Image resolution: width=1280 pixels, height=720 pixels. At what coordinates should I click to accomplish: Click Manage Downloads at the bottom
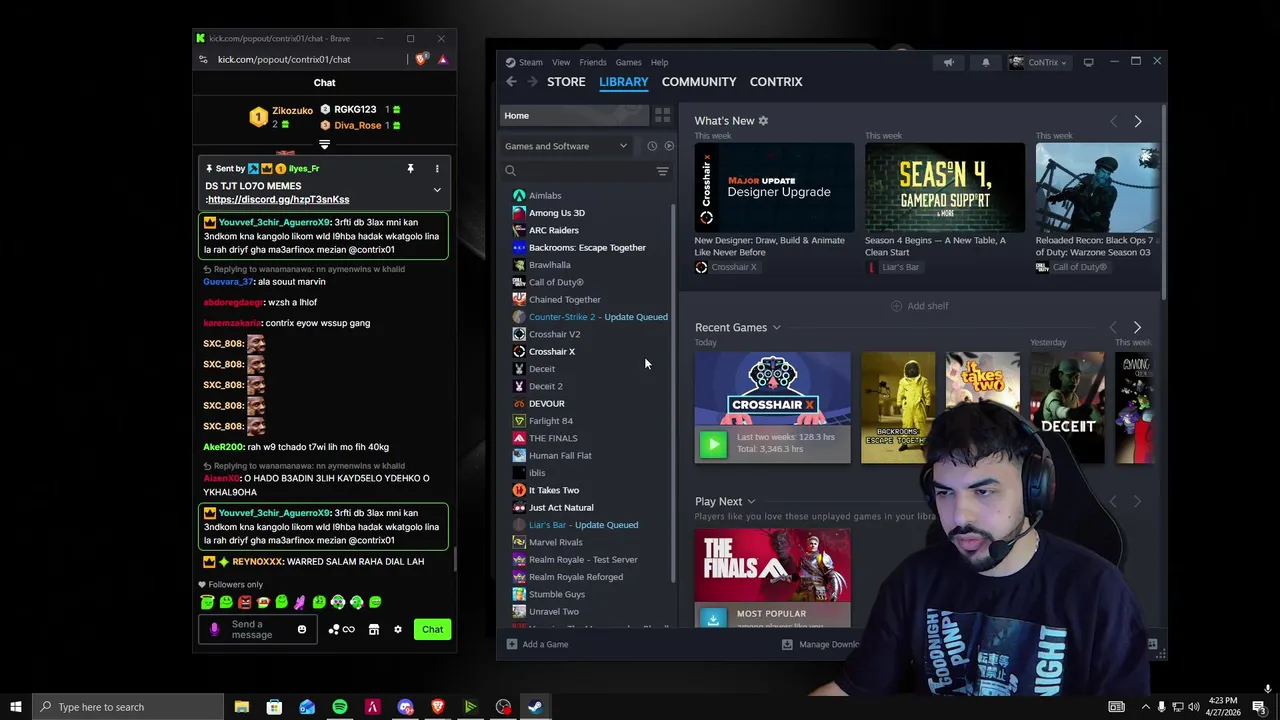(820, 644)
